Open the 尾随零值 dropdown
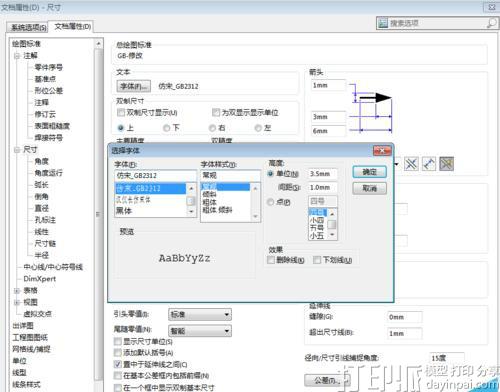Screen dimensions: 500x392 [200, 331]
